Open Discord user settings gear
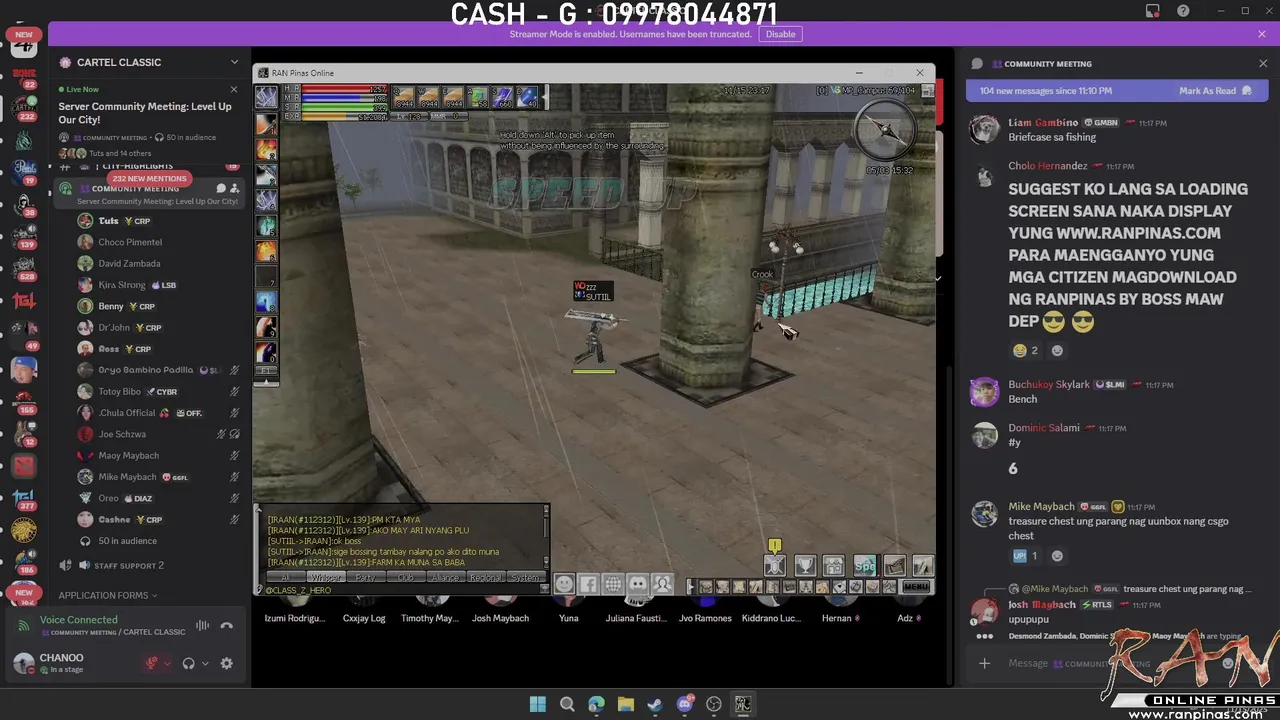Viewport: 1280px width, 720px height. click(226, 663)
